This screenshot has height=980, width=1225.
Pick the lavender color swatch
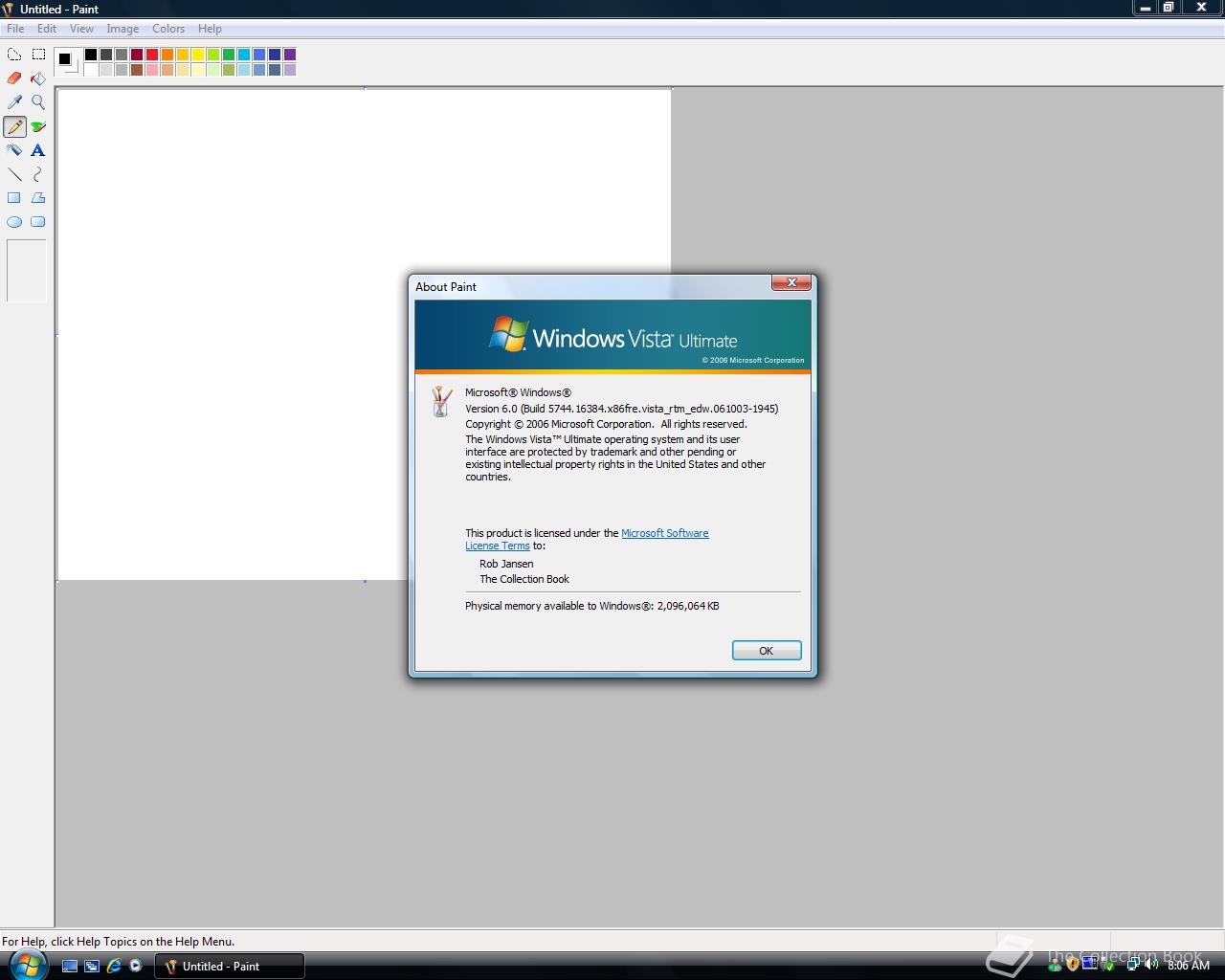(x=290, y=70)
